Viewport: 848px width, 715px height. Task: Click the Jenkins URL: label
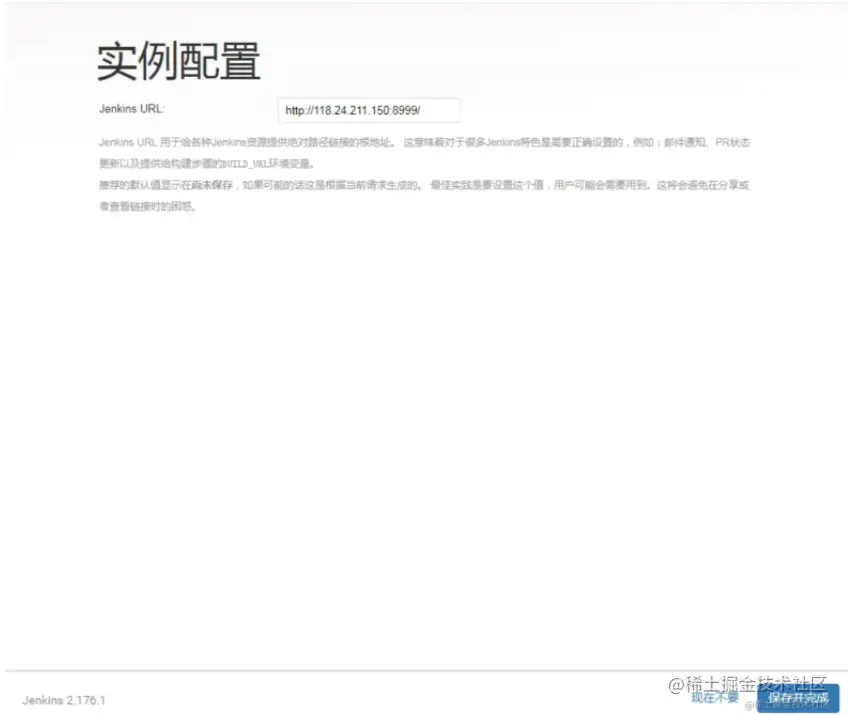131,109
